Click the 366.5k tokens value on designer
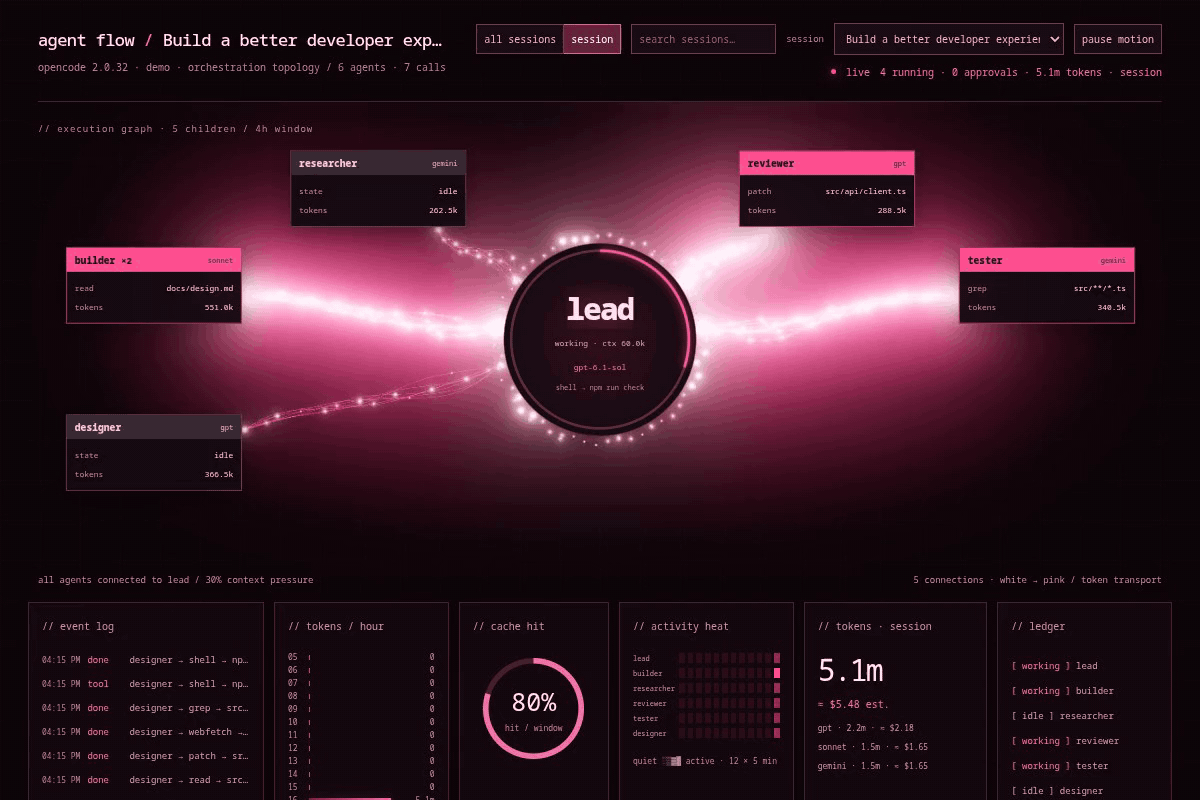 click(x=218, y=474)
